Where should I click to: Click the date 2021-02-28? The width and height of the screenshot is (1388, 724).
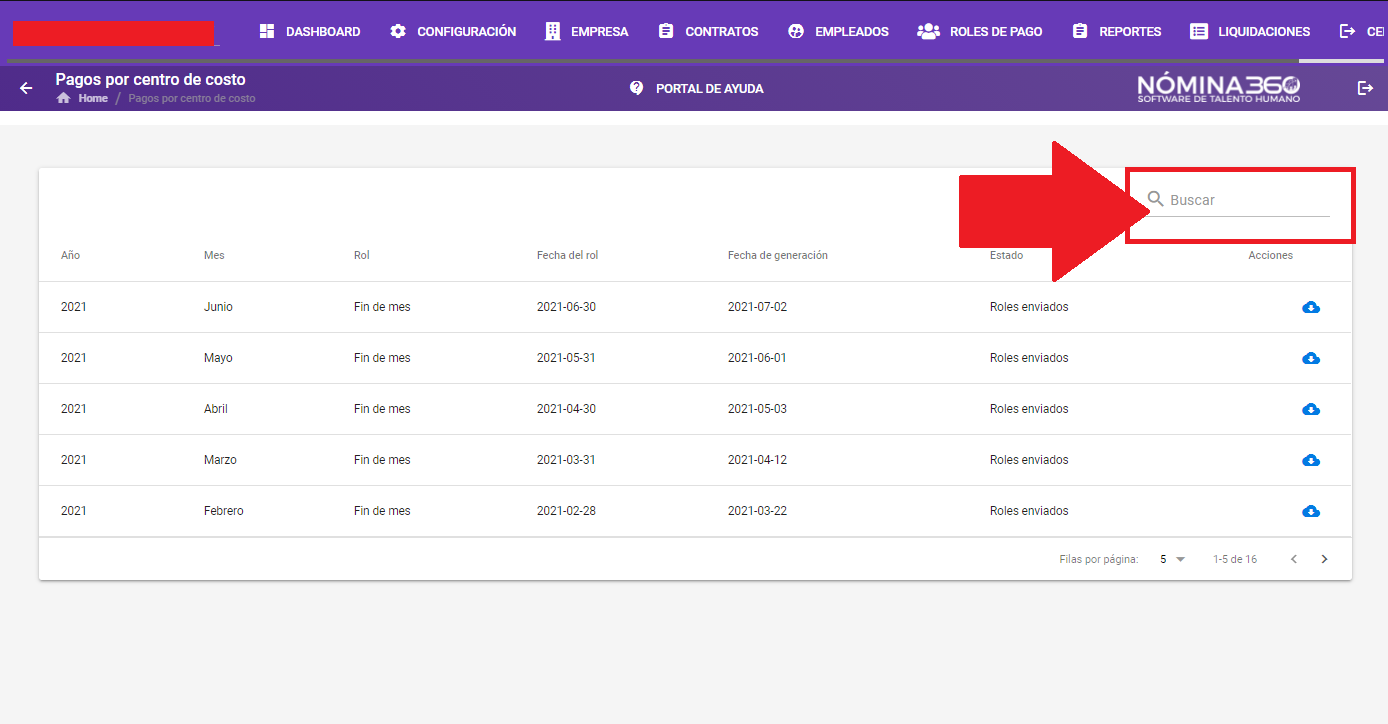[x=566, y=511]
